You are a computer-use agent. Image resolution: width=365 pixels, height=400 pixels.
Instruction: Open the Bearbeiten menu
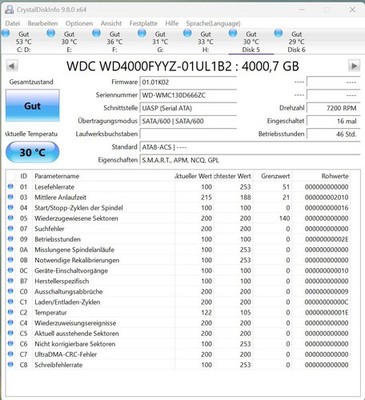[x=43, y=23]
